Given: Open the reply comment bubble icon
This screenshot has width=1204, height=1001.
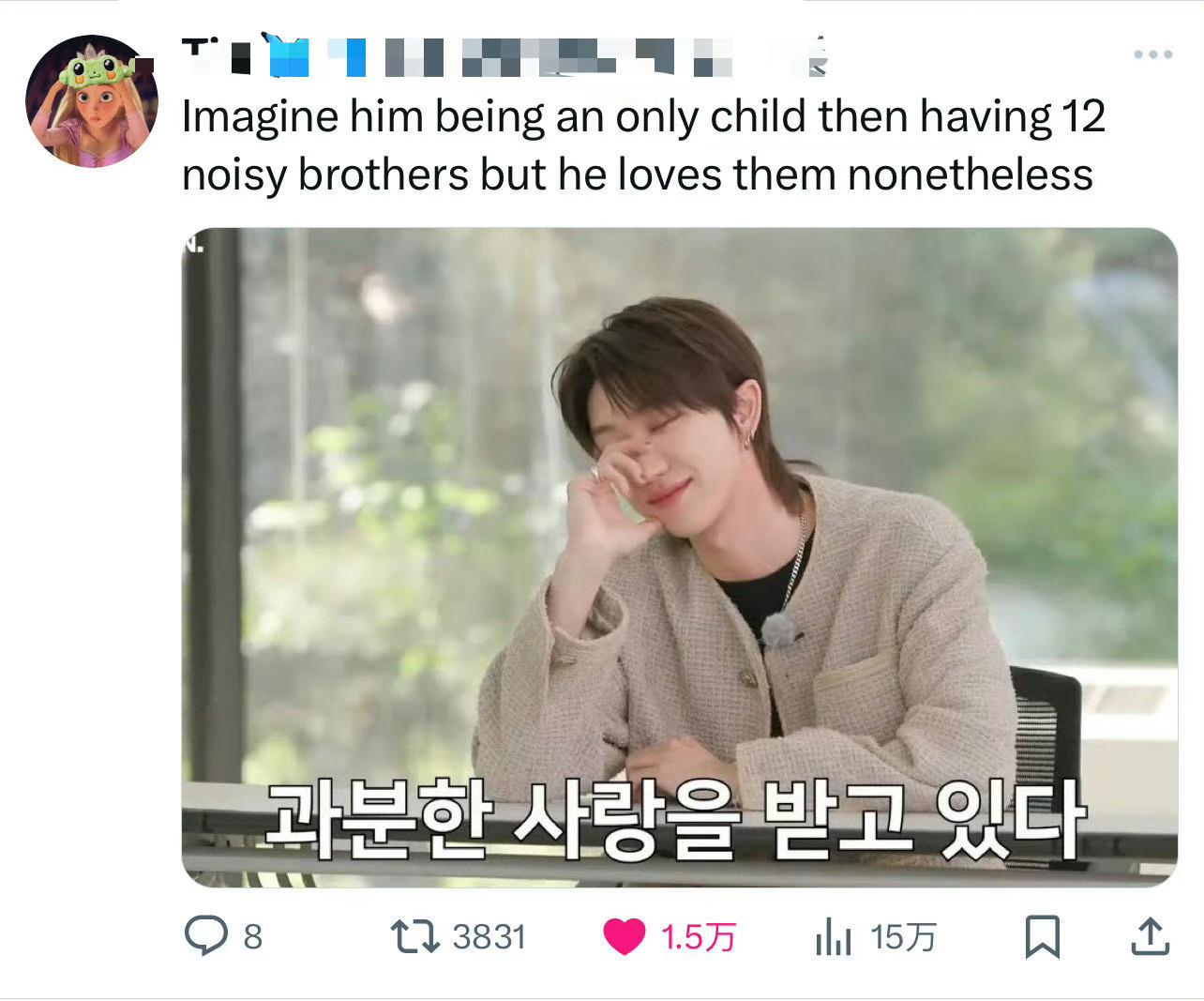Looking at the screenshot, I should point(205,935).
